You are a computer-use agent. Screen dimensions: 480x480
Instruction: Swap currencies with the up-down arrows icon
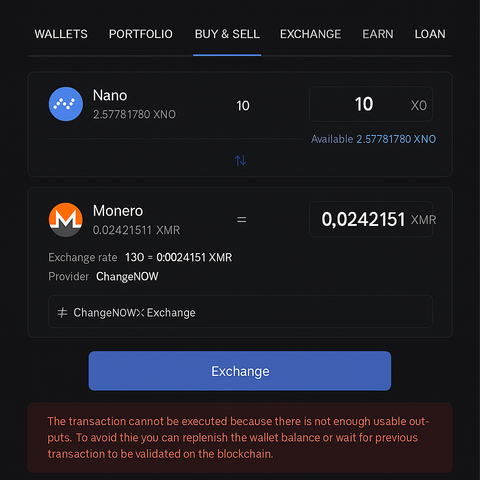pyautogui.click(x=241, y=160)
